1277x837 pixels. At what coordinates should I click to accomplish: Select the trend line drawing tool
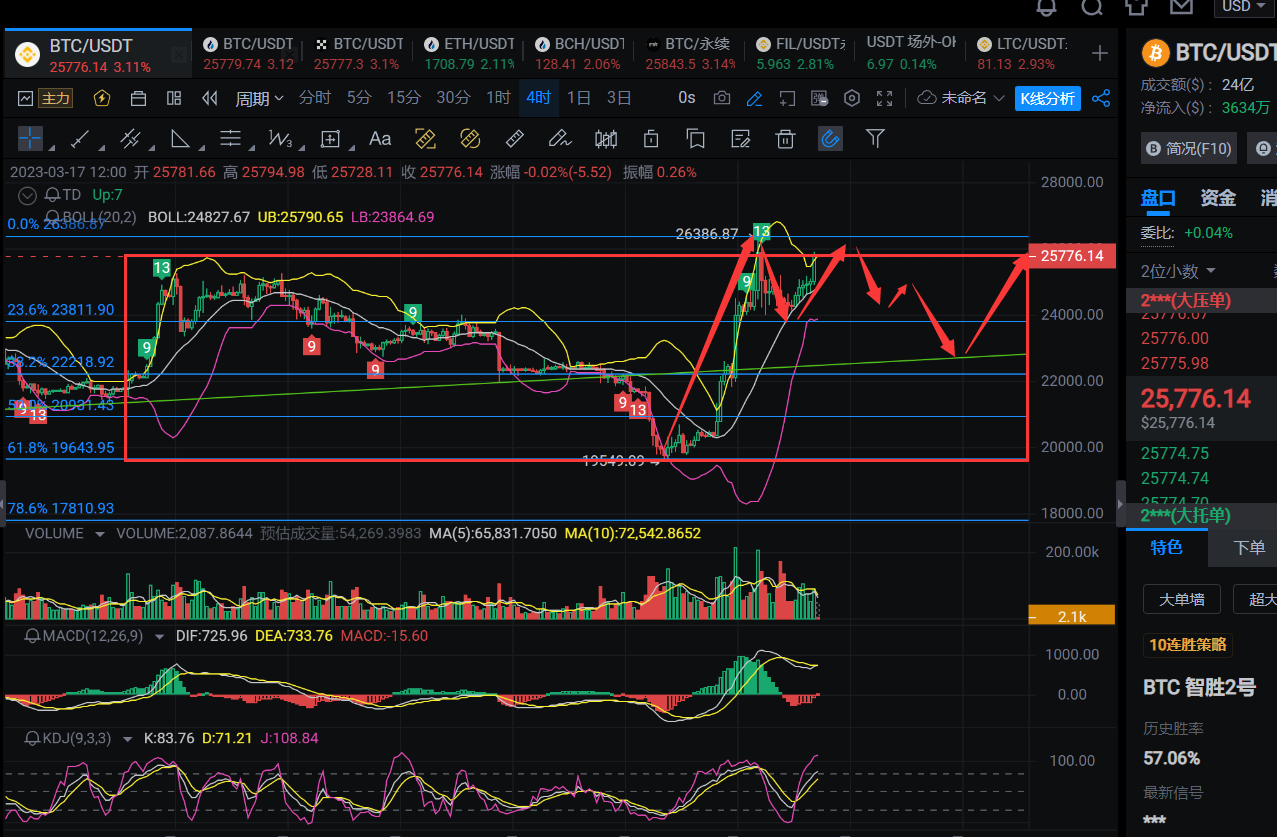tap(80, 139)
